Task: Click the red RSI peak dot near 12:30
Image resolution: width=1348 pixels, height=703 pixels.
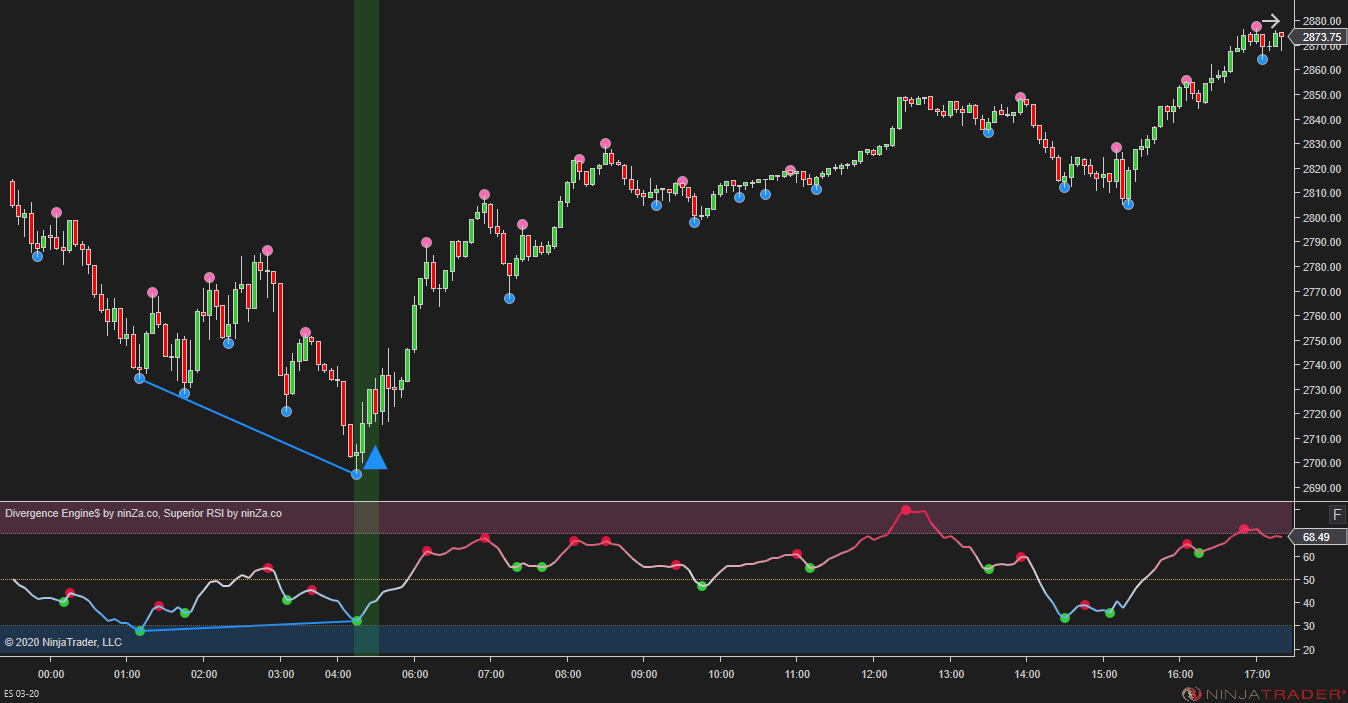Action: click(x=908, y=510)
